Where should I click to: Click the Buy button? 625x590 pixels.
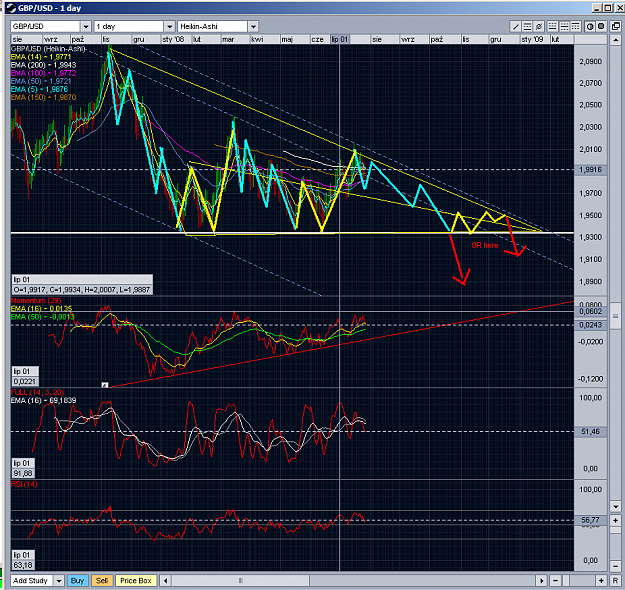pos(77,580)
